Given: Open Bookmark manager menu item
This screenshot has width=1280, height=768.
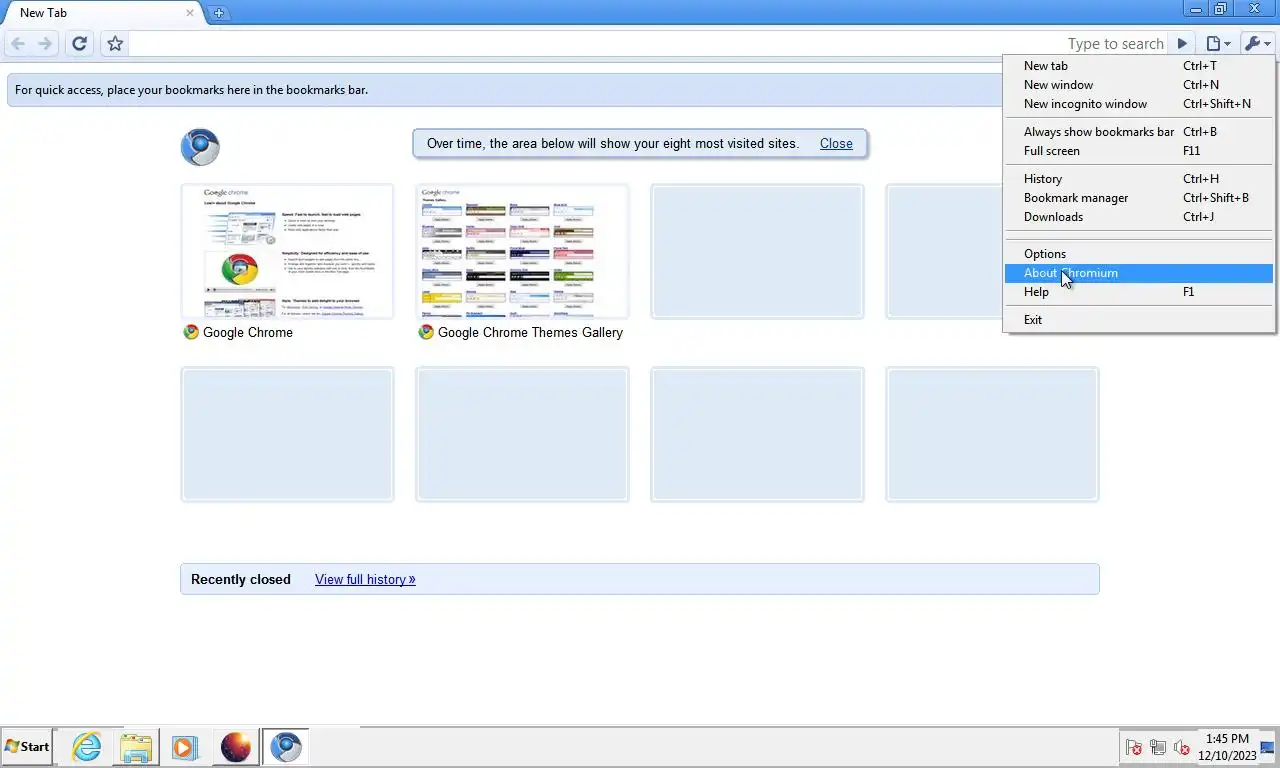Looking at the screenshot, I should [1139, 198].
